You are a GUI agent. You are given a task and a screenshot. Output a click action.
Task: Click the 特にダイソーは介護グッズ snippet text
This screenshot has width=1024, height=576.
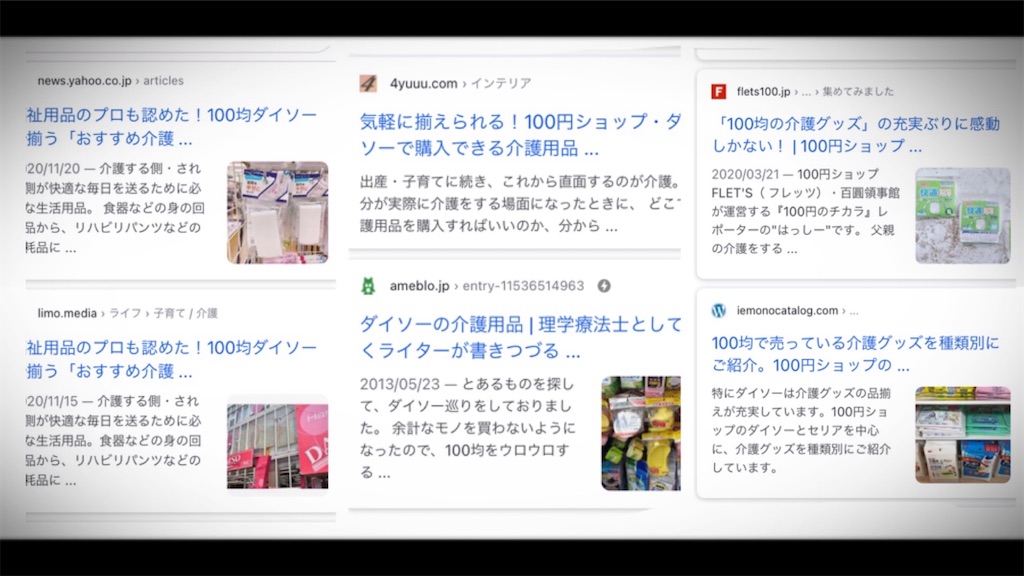pyautogui.click(x=801, y=430)
